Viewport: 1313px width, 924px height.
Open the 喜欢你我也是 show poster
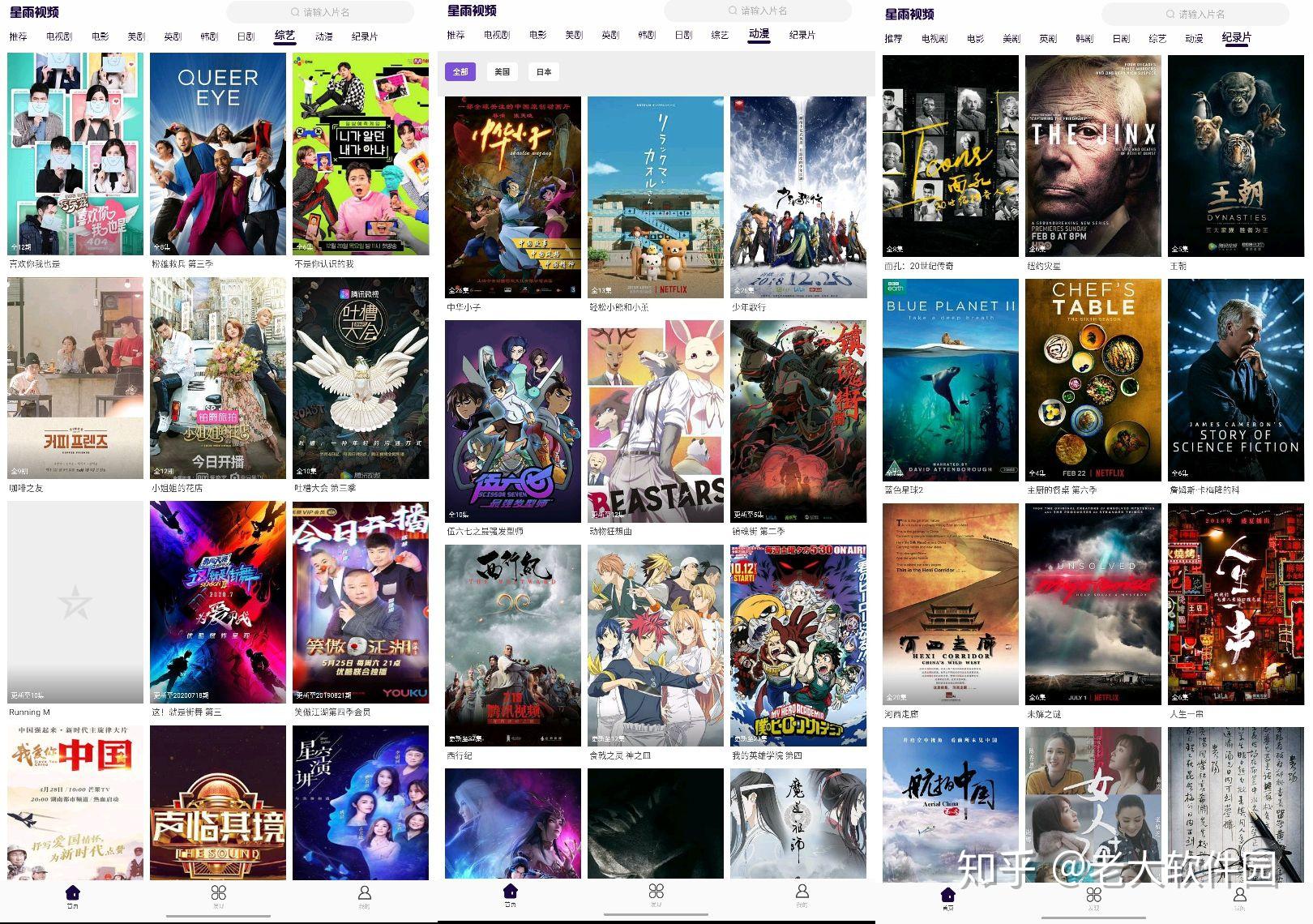point(75,154)
